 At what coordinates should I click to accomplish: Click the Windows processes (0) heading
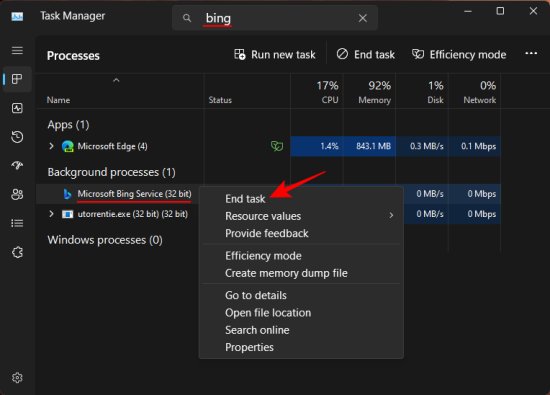[x=105, y=240]
